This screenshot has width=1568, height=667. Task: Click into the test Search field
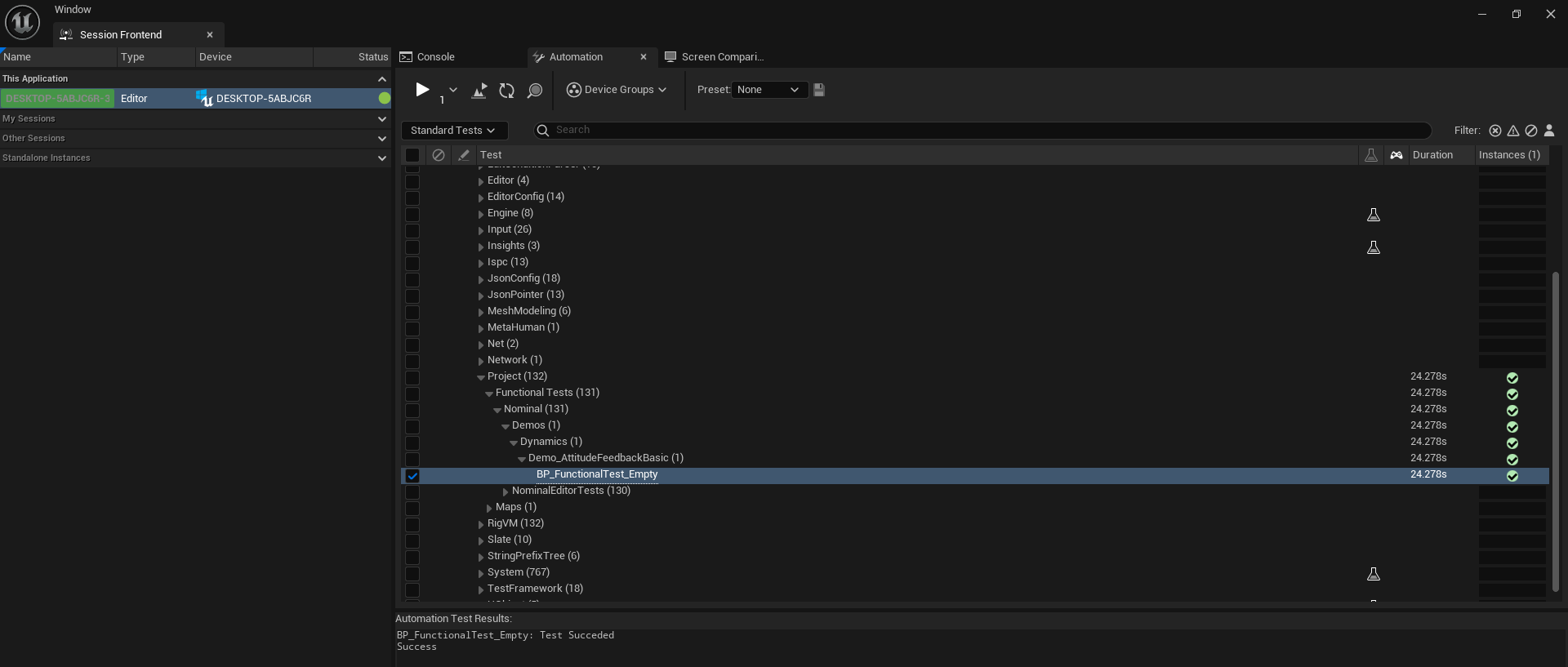coord(982,131)
